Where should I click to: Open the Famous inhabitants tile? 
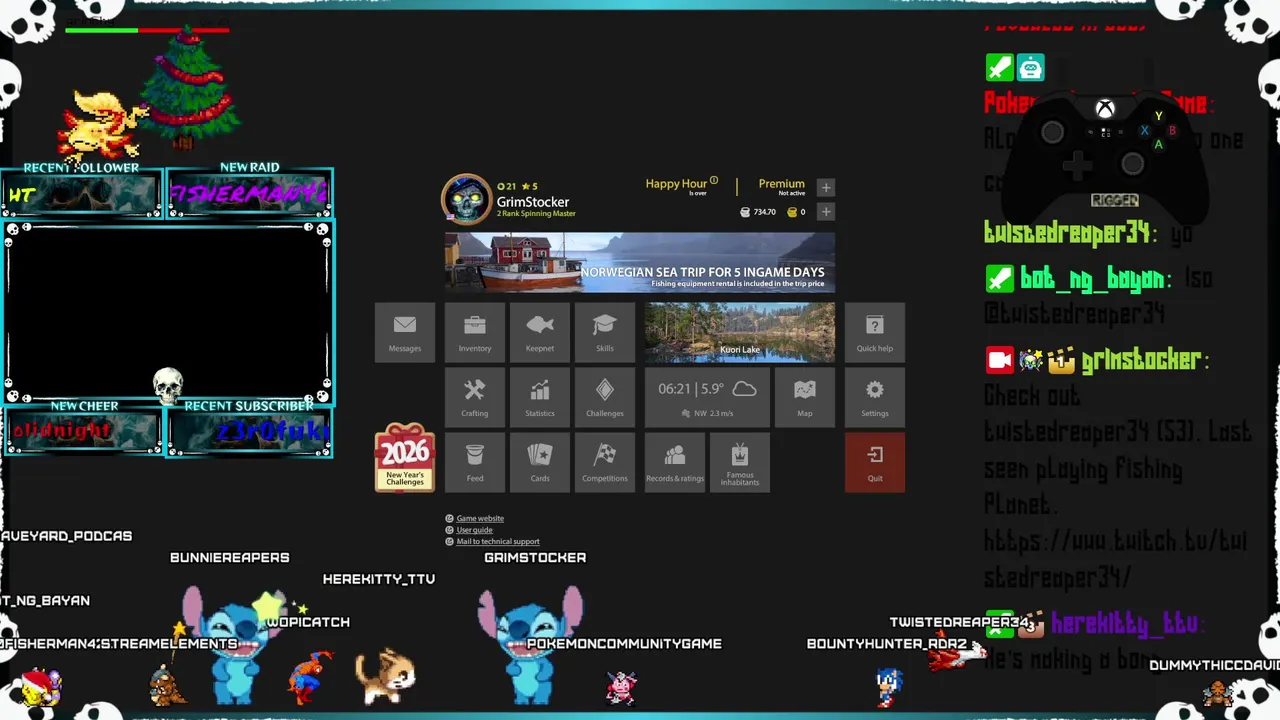point(740,462)
